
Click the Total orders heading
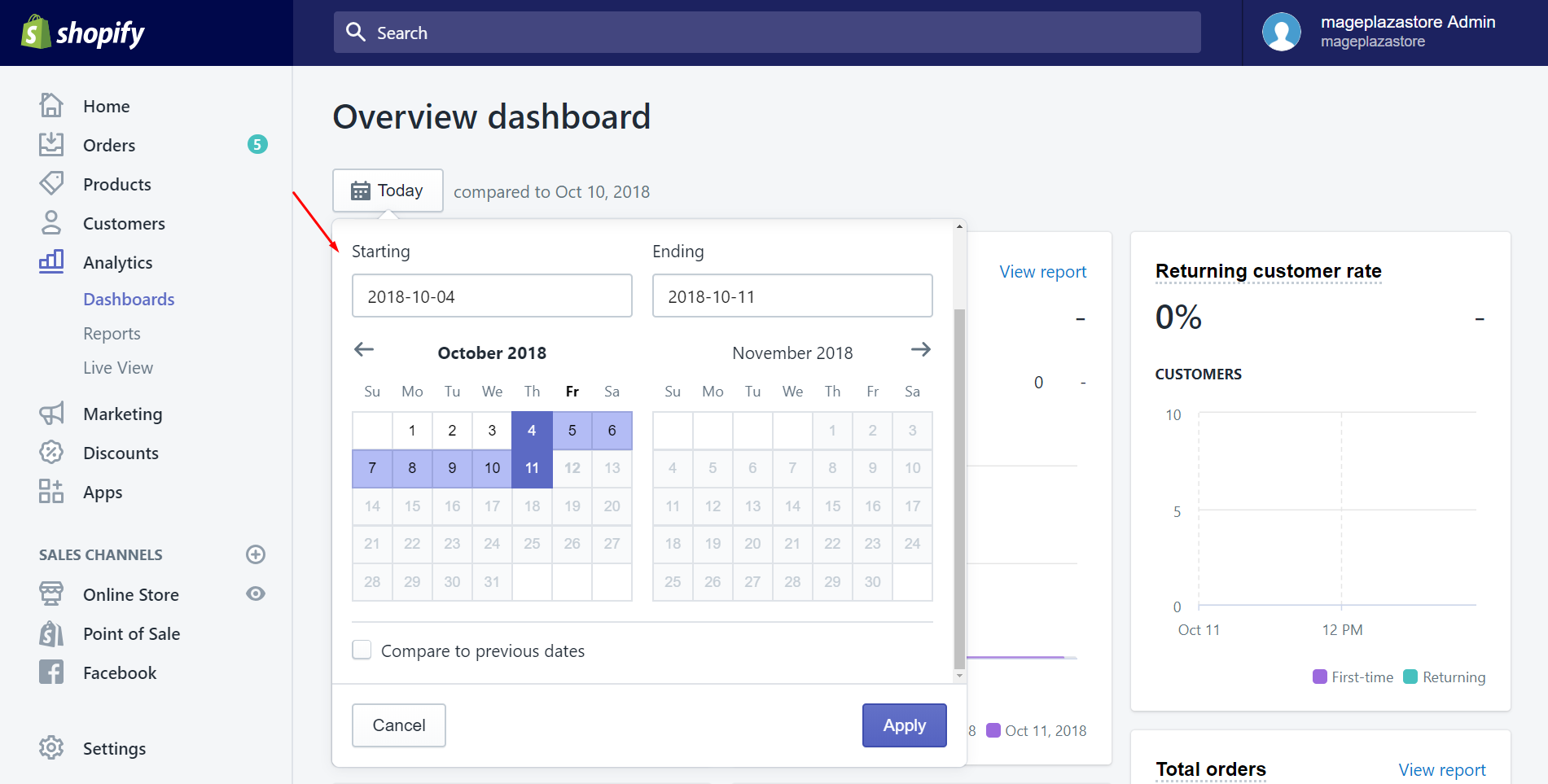click(x=1211, y=769)
